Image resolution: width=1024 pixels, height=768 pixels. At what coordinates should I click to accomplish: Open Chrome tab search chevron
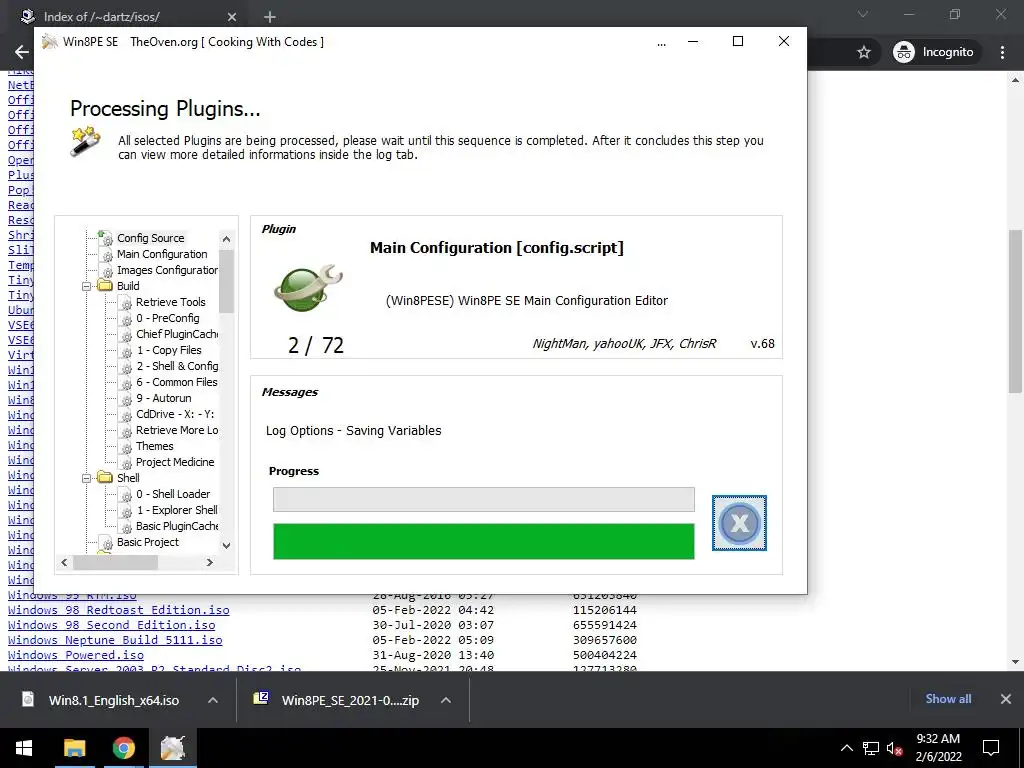point(863,14)
